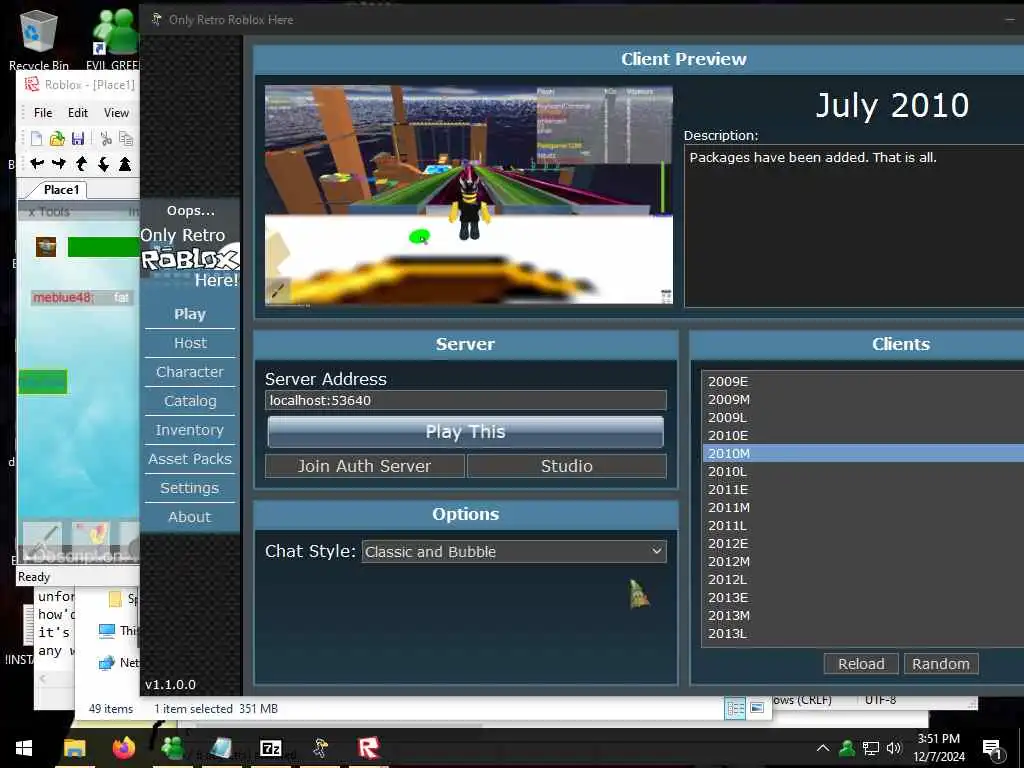Click the green people icon in the taskbar
The image size is (1024, 768).
coord(172,748)
